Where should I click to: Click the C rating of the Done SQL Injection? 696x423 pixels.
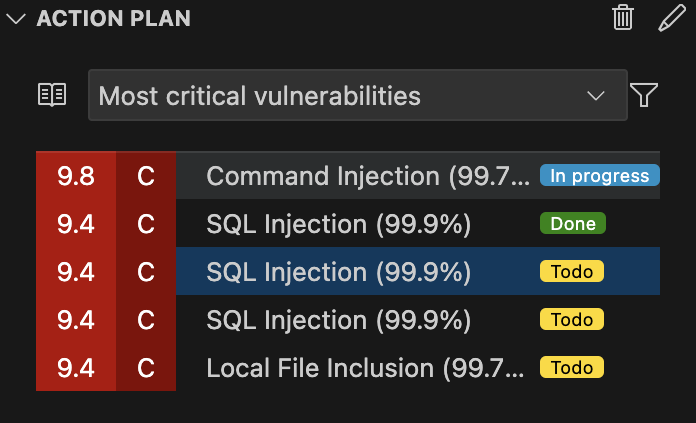pos(146,224)
